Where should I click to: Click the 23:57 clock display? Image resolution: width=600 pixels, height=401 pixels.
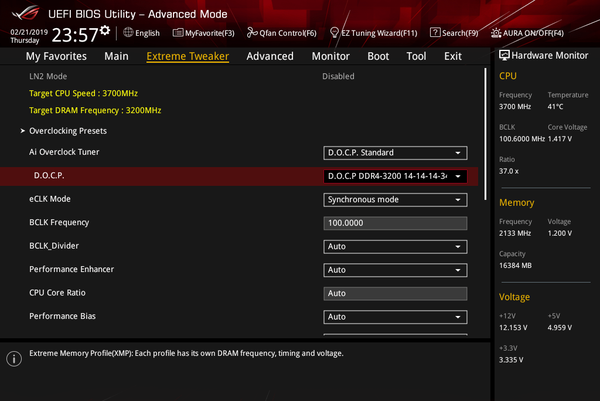point(75,35)
